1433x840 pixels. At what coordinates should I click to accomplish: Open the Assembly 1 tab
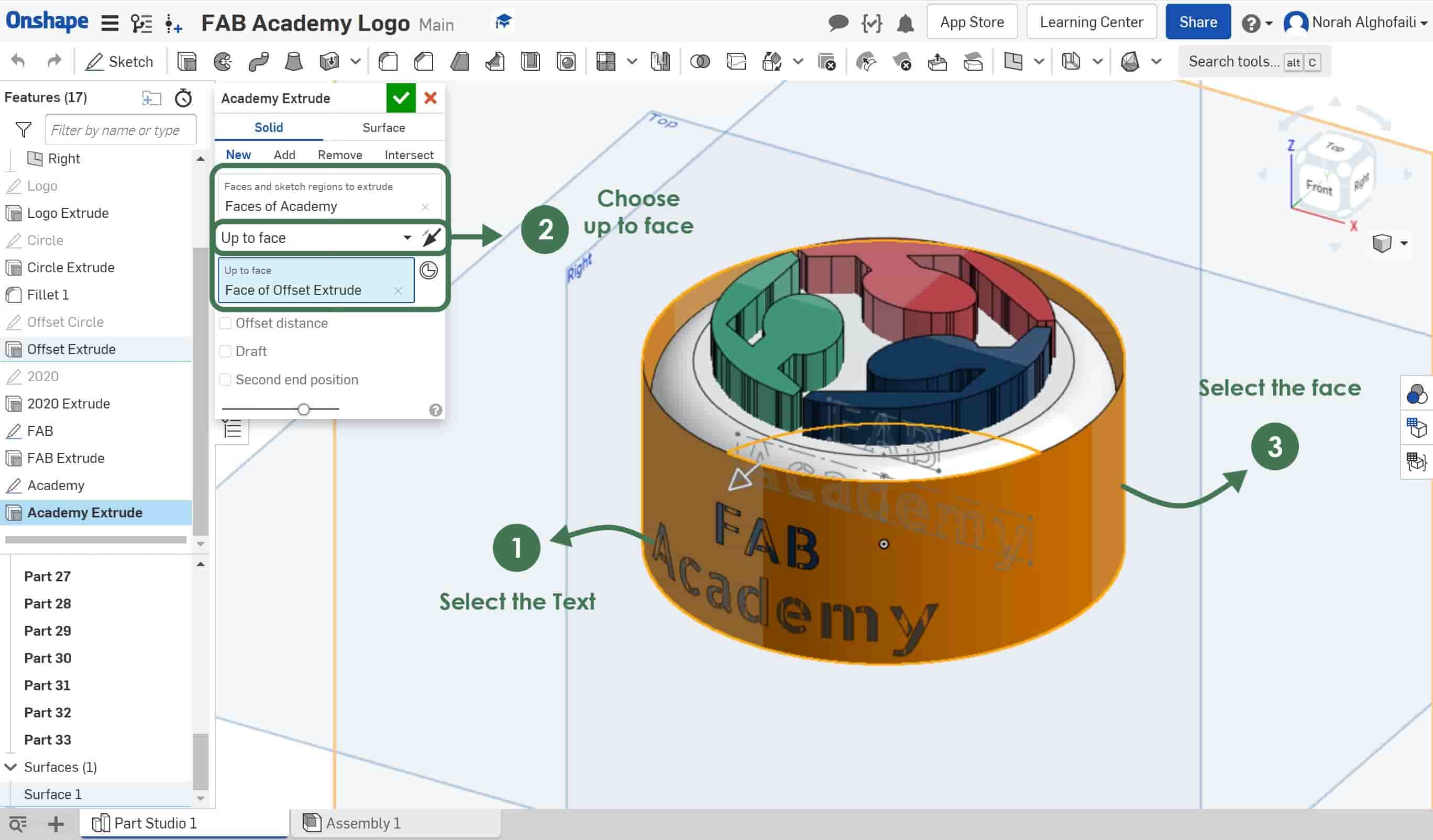click(x=395, y=823)
